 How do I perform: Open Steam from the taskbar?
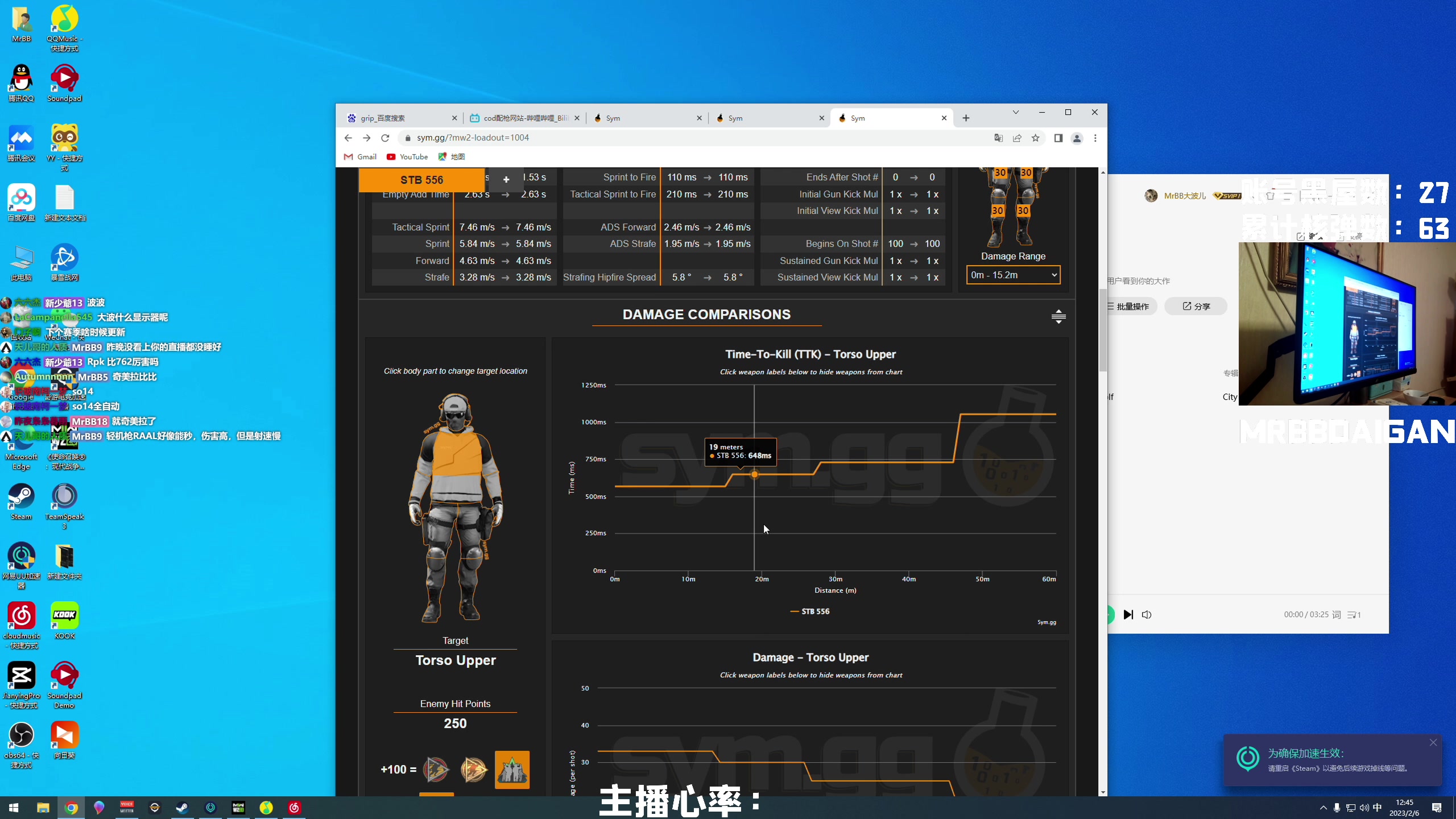pyautogui.click(x=182, y=808)
